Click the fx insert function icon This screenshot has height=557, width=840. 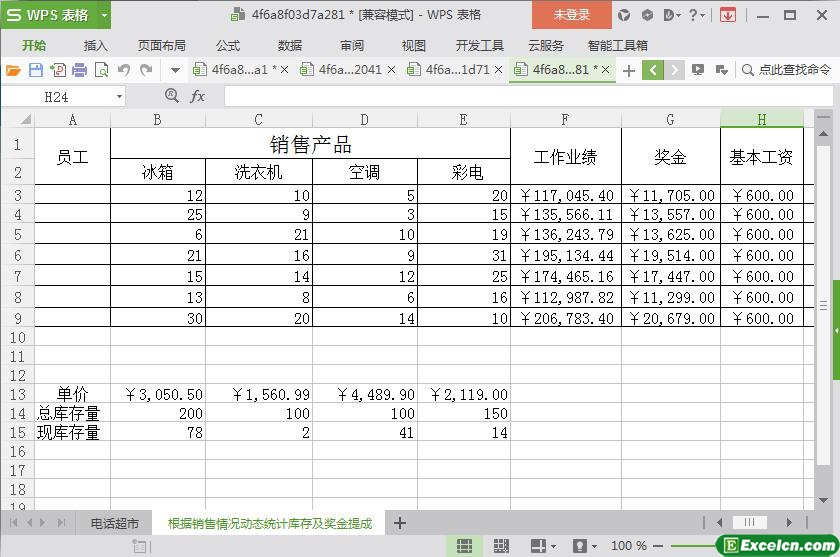[197, 96]
